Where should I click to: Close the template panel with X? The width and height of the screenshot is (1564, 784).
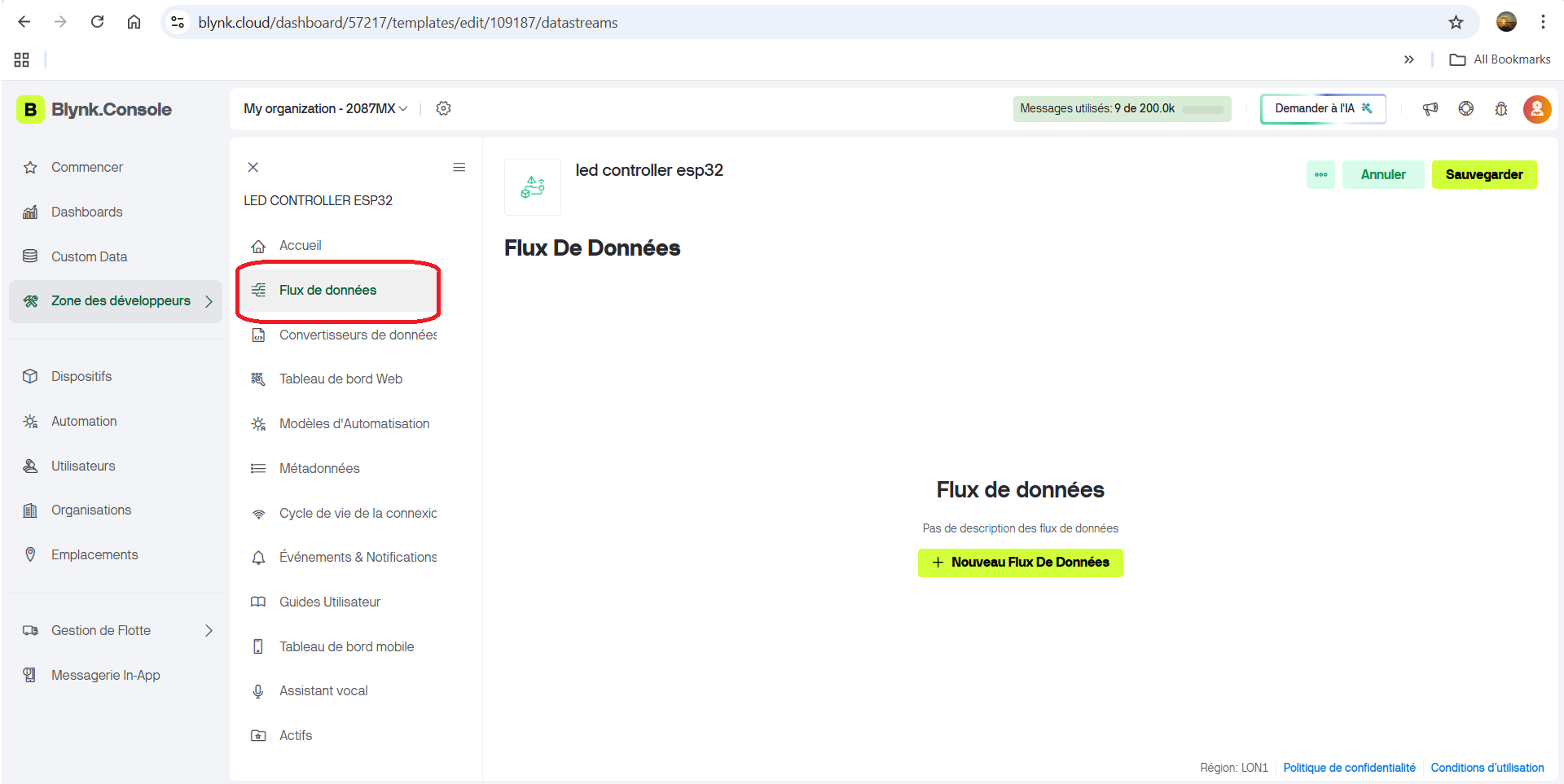click(x=253, y=167)
